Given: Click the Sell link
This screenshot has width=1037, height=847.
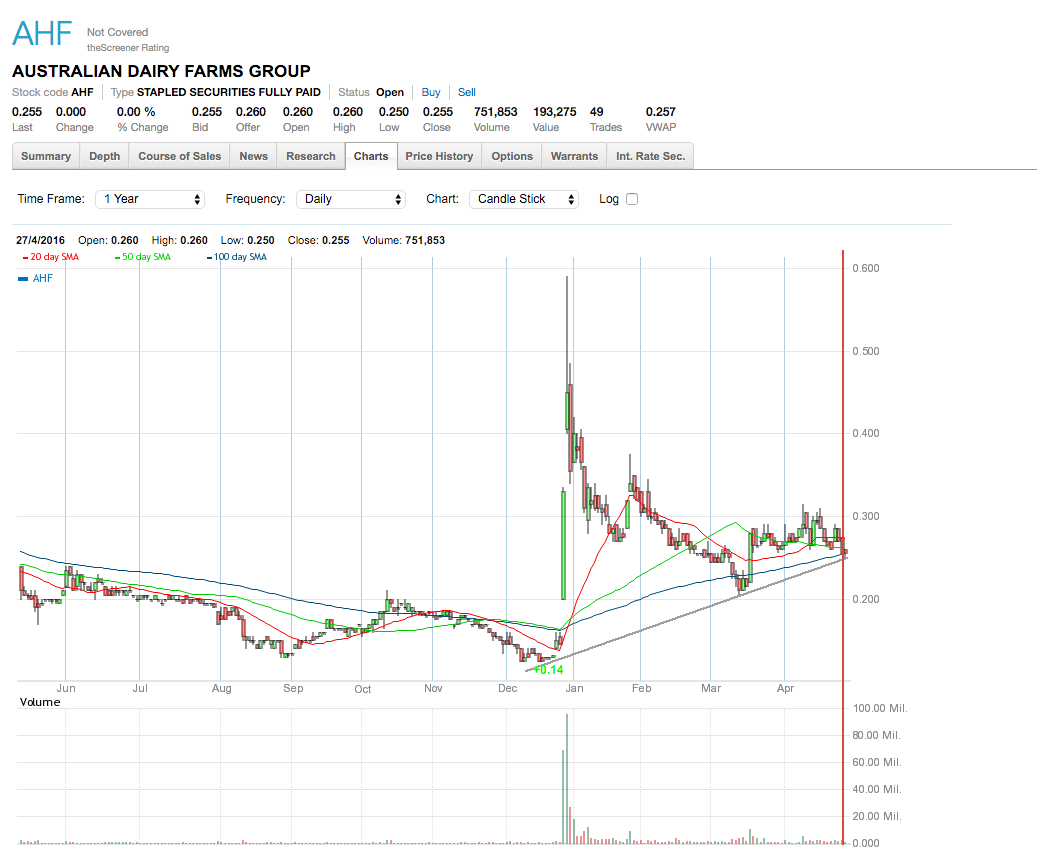Looking at the screenshot, I should (x=466, y=93).
